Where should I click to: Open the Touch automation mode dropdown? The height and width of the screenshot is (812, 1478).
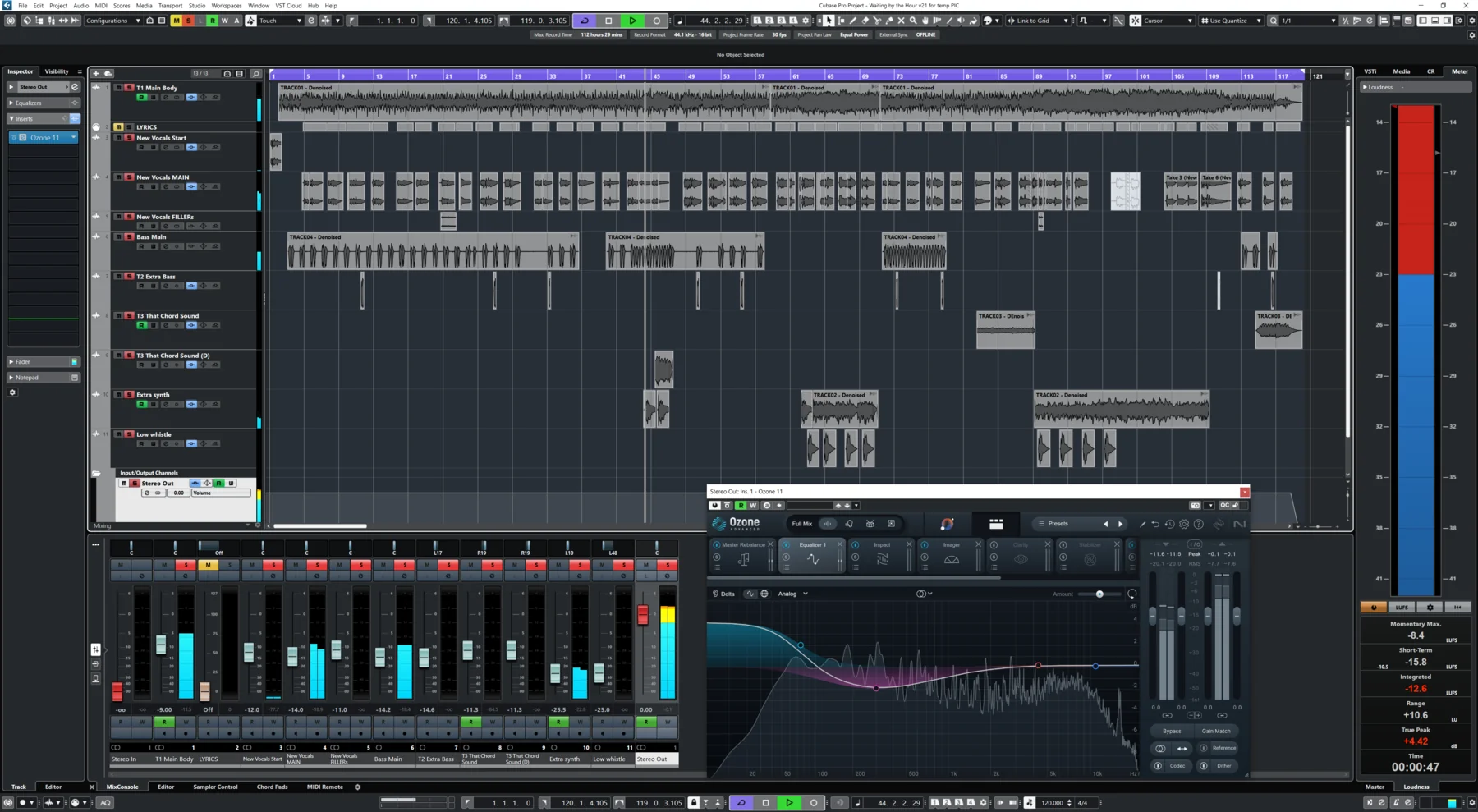281,21
